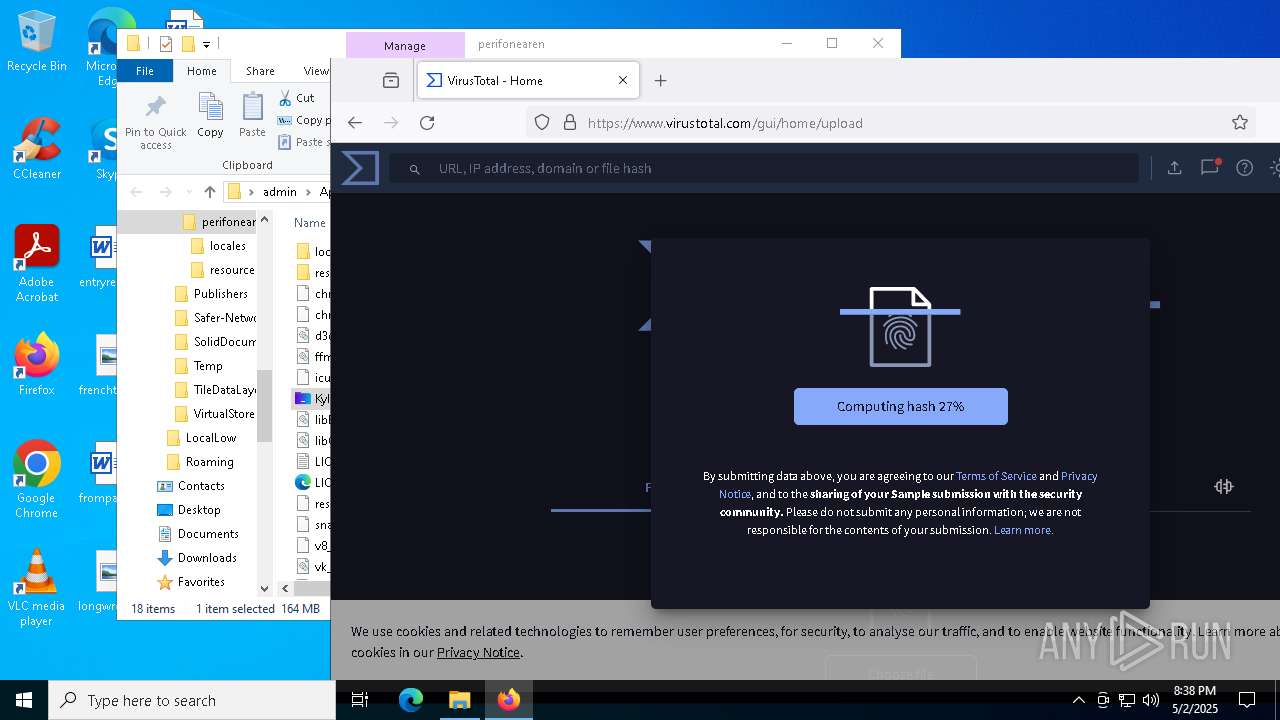
Task: Click the Computing hash 27% progress button
Action: 900,407
